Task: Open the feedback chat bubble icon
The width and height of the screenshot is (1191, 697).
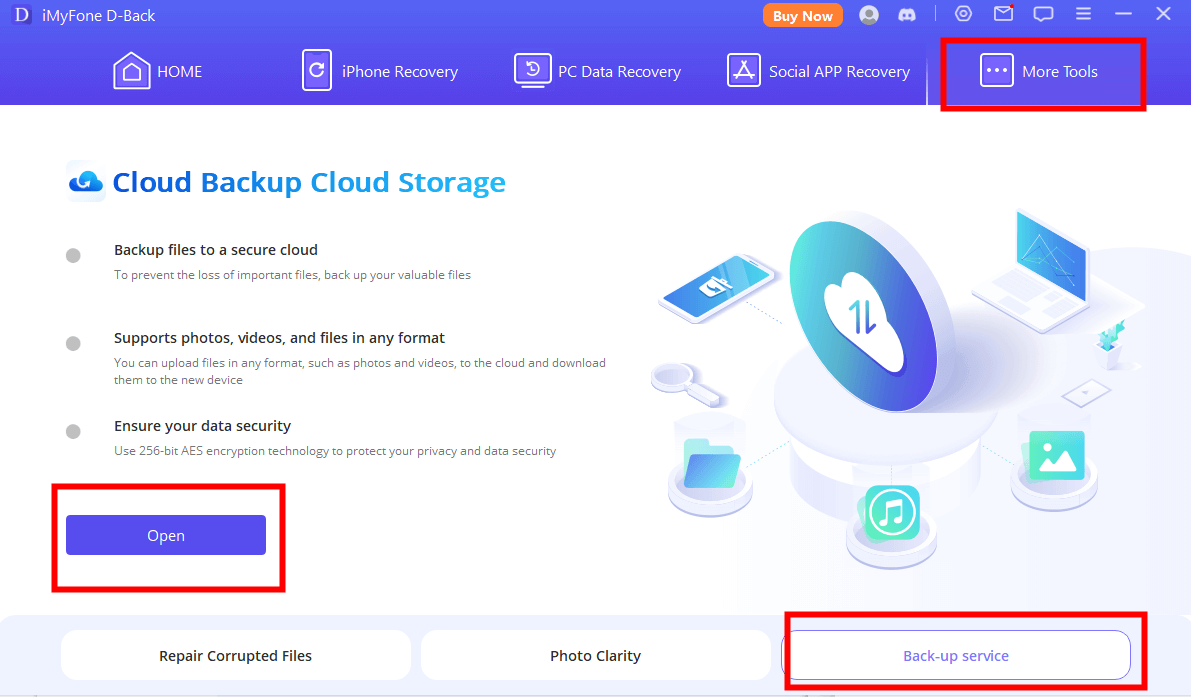Action: [x=1044, y=14]
